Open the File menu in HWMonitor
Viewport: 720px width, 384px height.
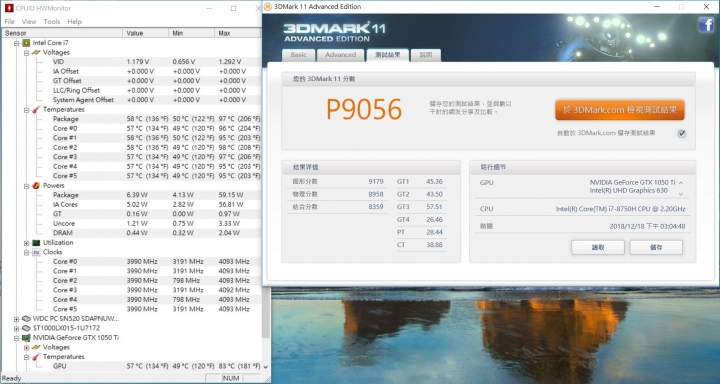pyautogui.click(x=10, y=22)
